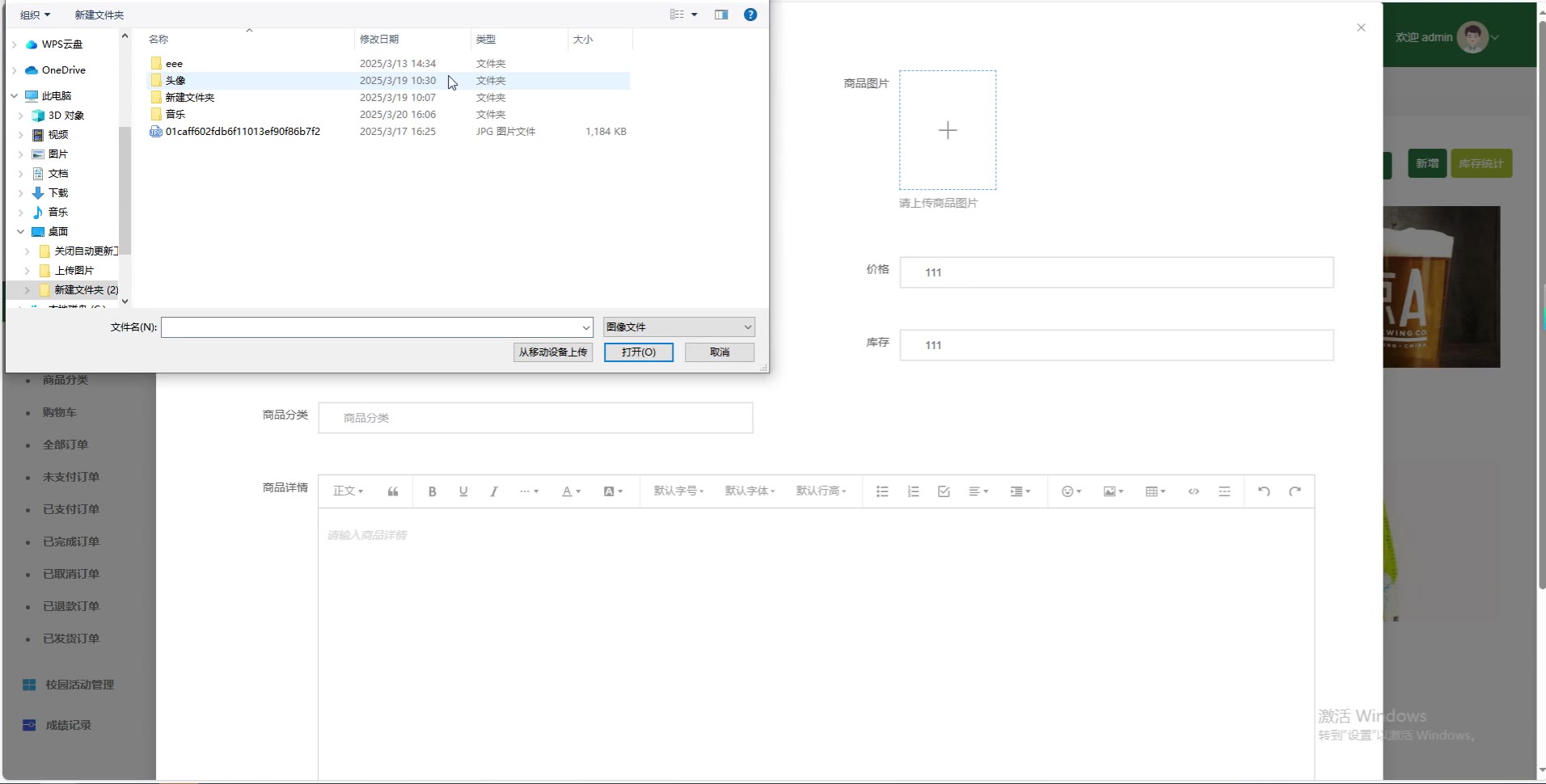Image resolution: width=1546 pixels, height=784 pixels.
Task: Close the product form dialog
Action: tap(1361, 27)
